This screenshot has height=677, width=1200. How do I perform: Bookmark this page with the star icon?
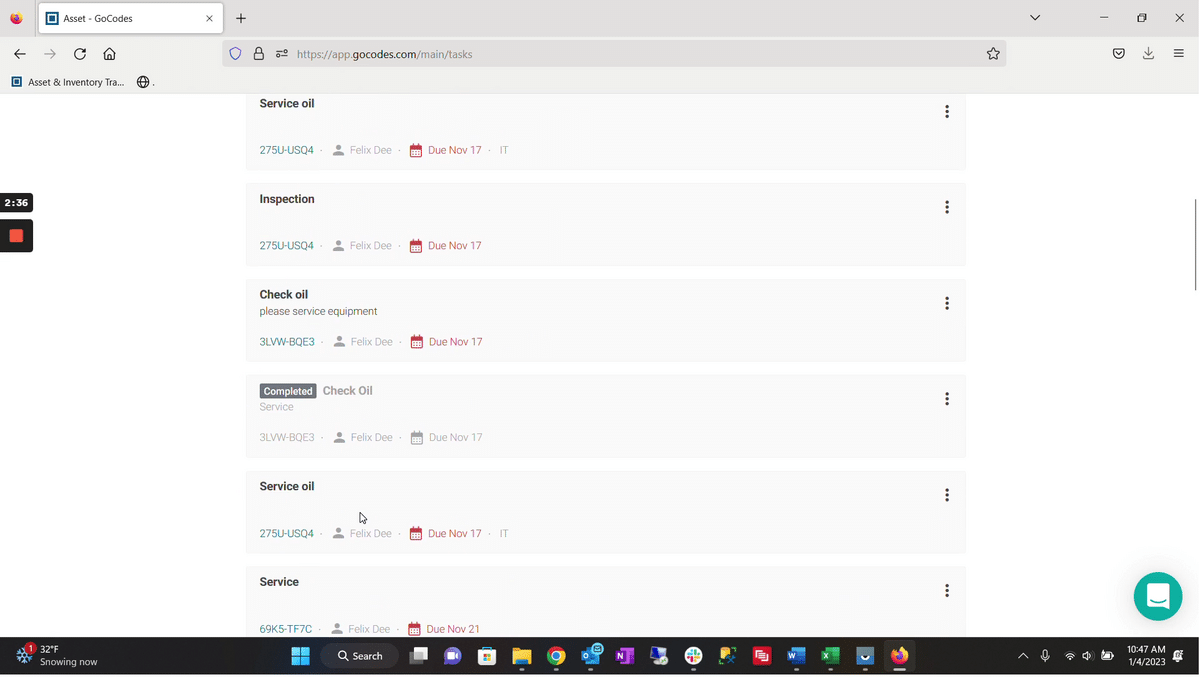(993, 54)
